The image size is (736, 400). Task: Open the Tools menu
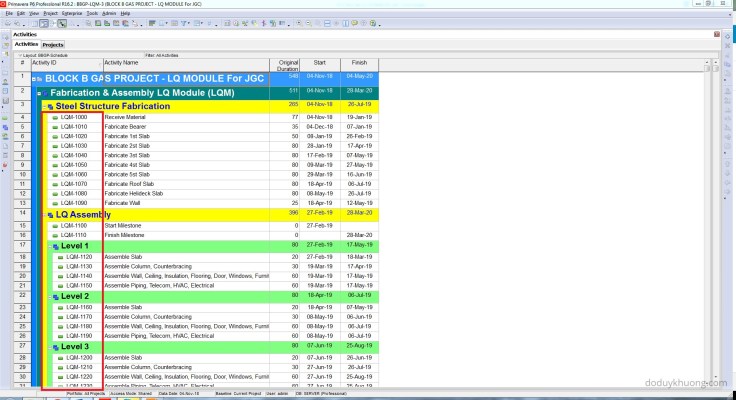[92, 13]
